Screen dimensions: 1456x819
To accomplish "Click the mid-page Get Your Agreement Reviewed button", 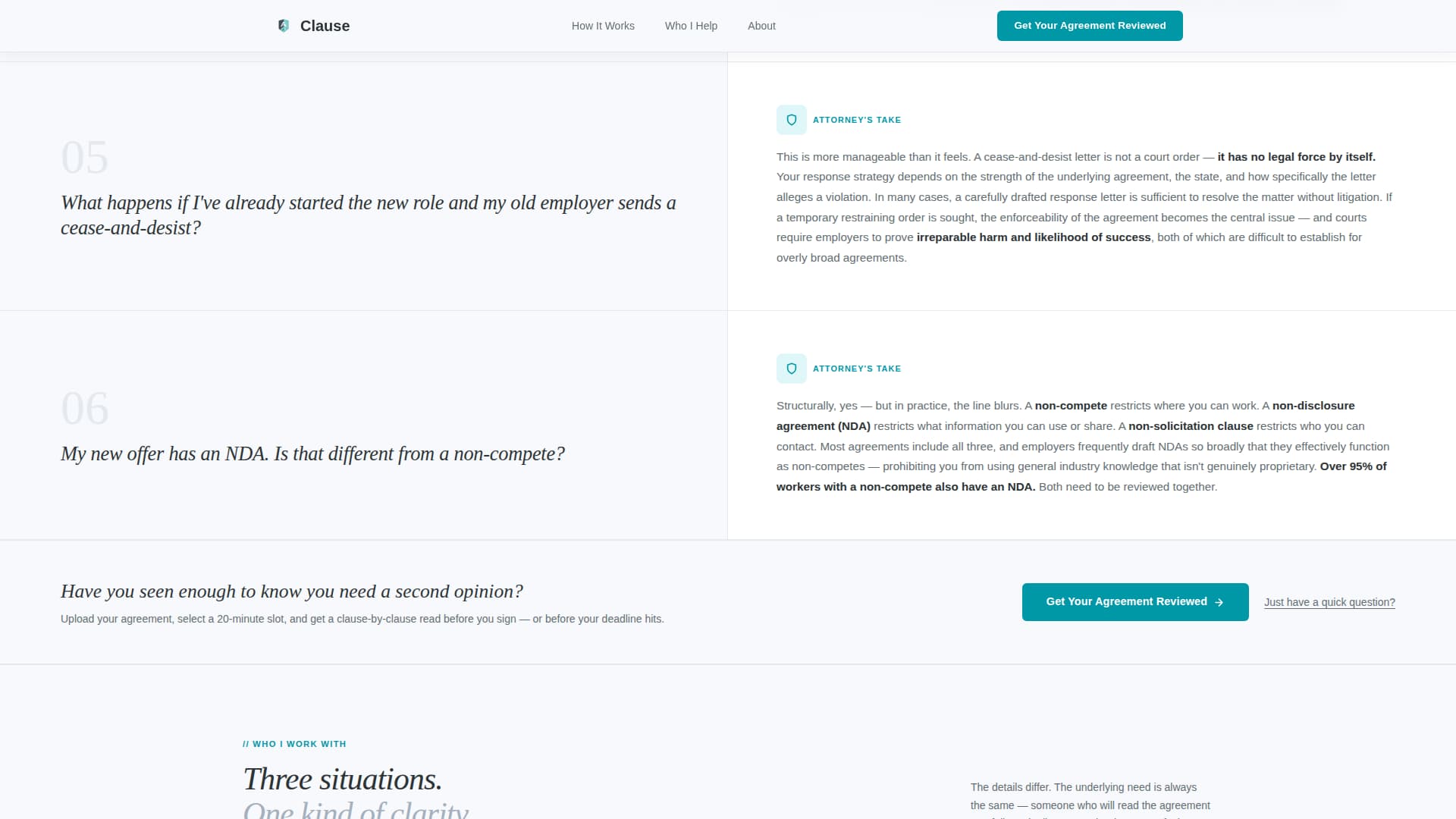I will click(x=1134, y=601).
